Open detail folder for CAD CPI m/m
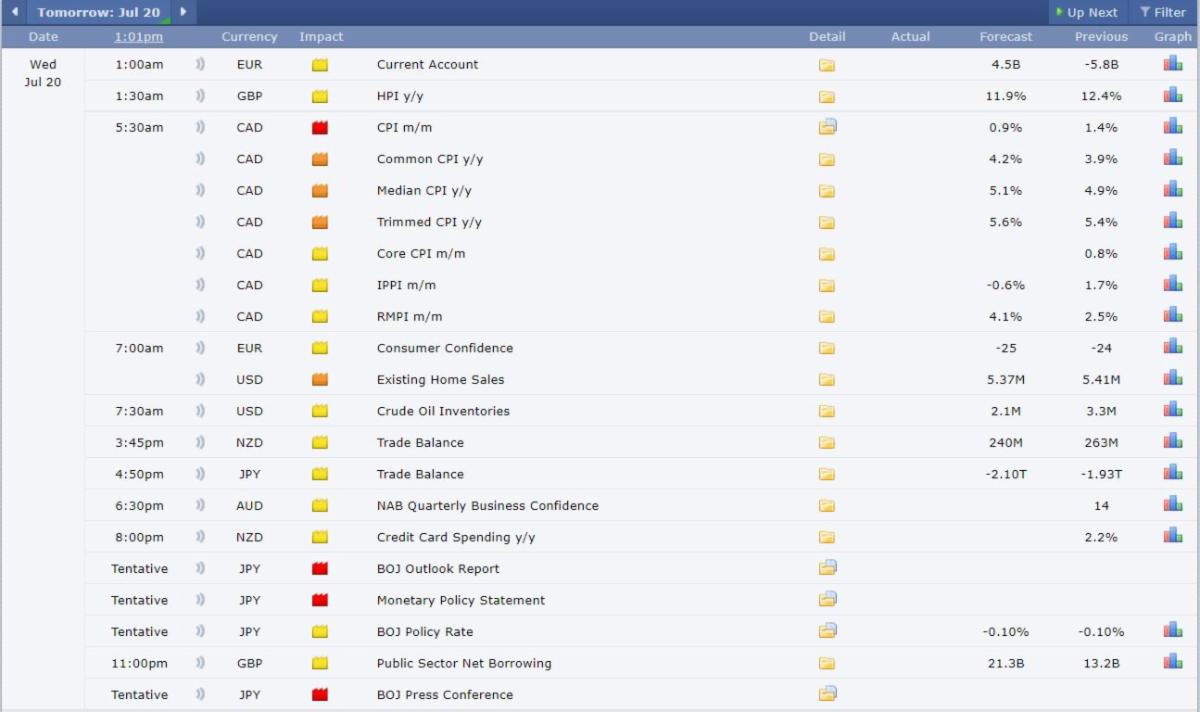 (827, 127)
